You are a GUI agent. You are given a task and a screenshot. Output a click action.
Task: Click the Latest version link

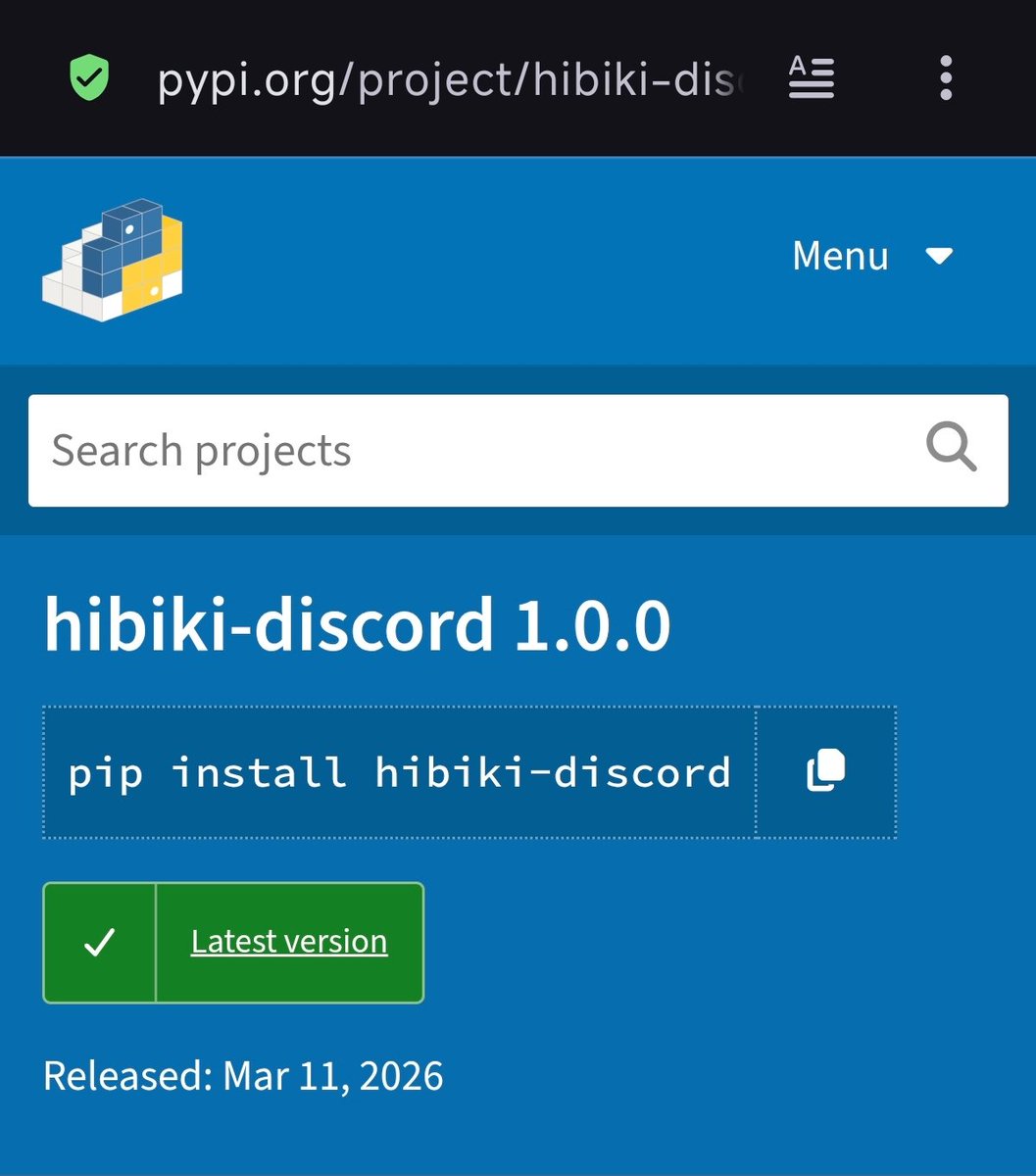click(x=289, y=941)
